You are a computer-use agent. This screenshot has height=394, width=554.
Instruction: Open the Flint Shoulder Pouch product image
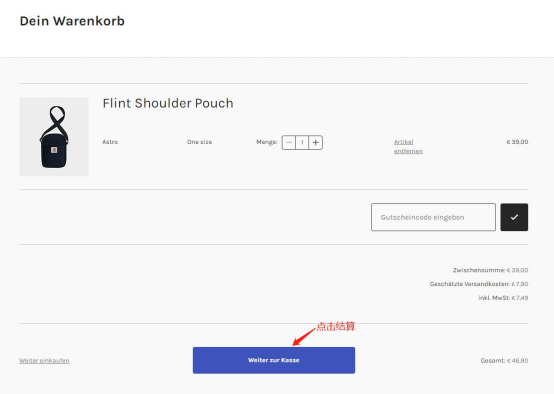54,137
